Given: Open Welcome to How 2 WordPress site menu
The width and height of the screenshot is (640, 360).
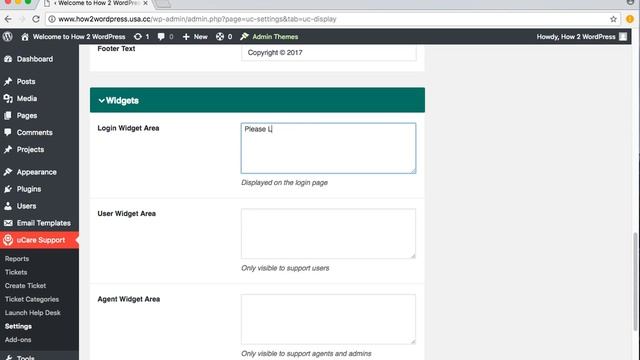Looking at the screenshot, I should 79,37.
